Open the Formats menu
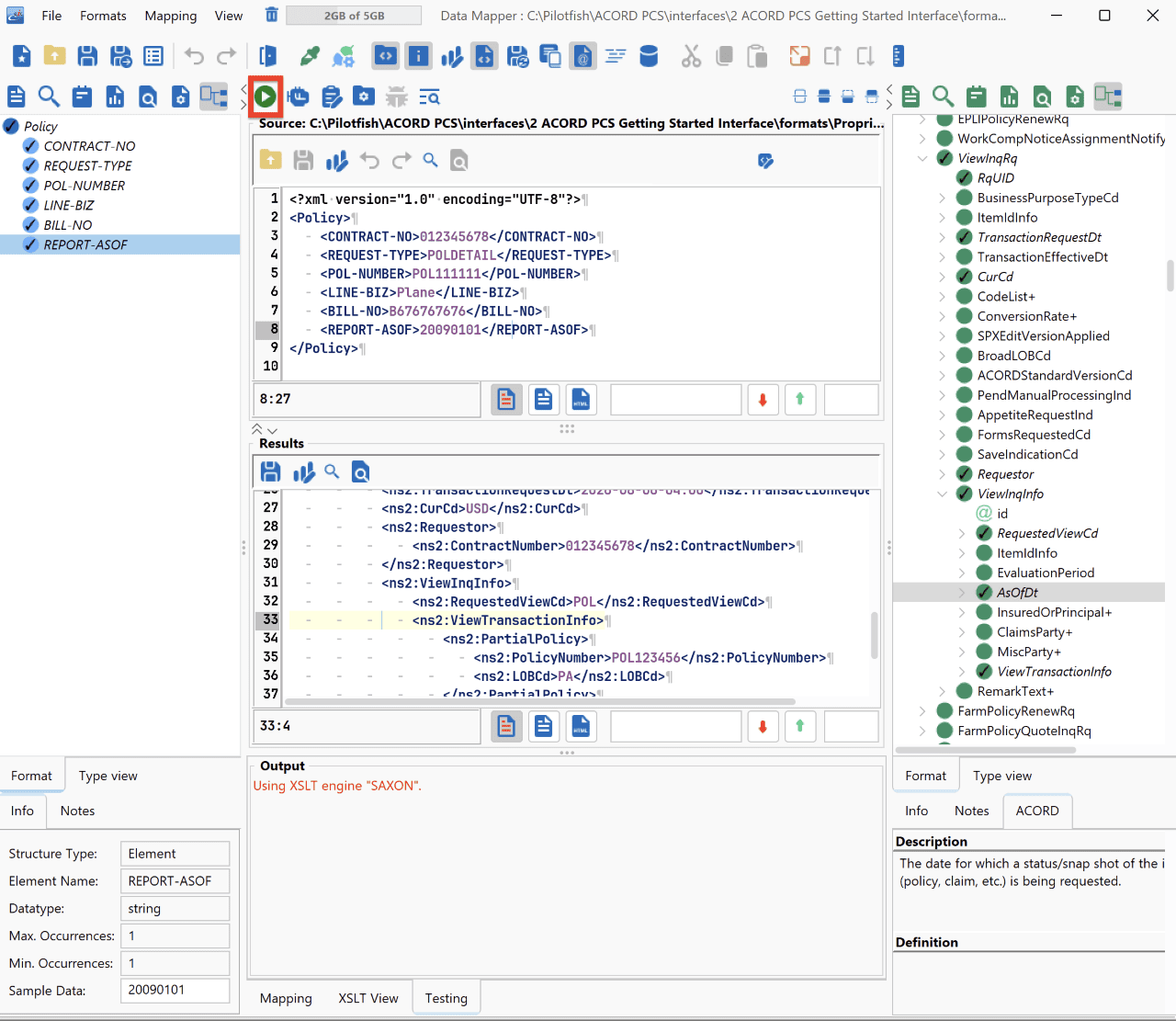 (x=103, y=16)
